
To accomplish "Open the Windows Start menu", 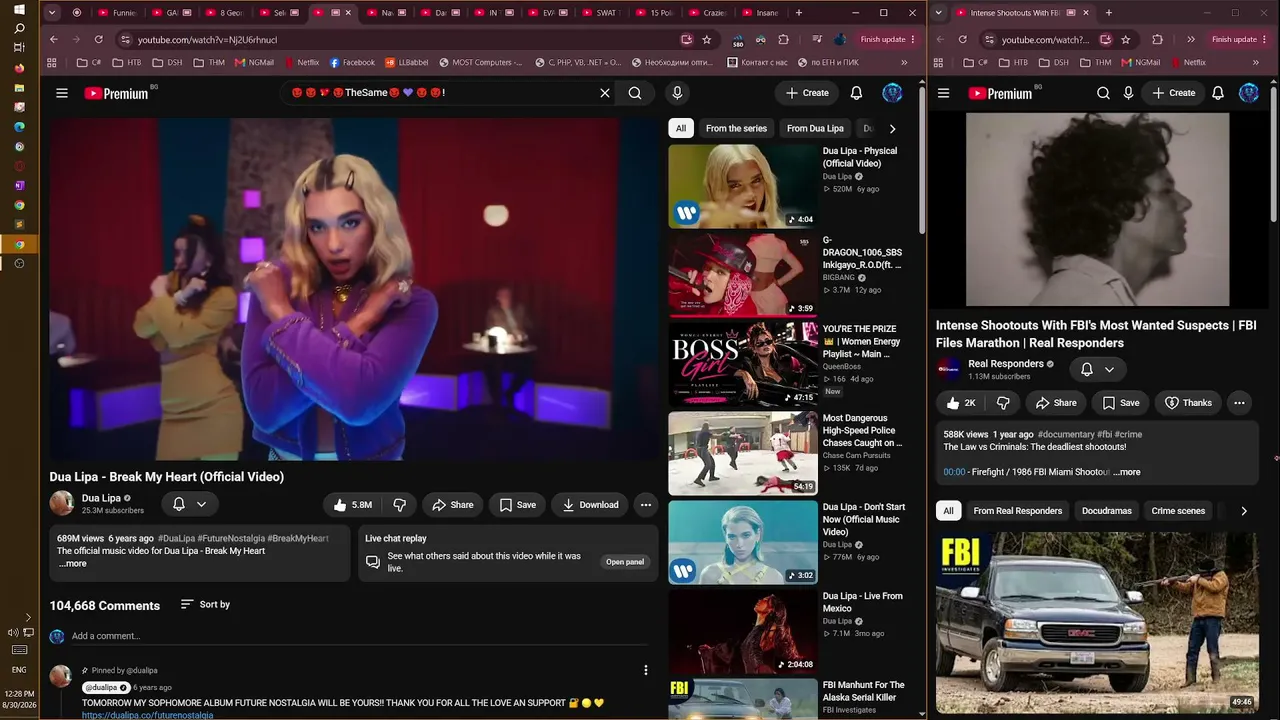I will (19, 9).
